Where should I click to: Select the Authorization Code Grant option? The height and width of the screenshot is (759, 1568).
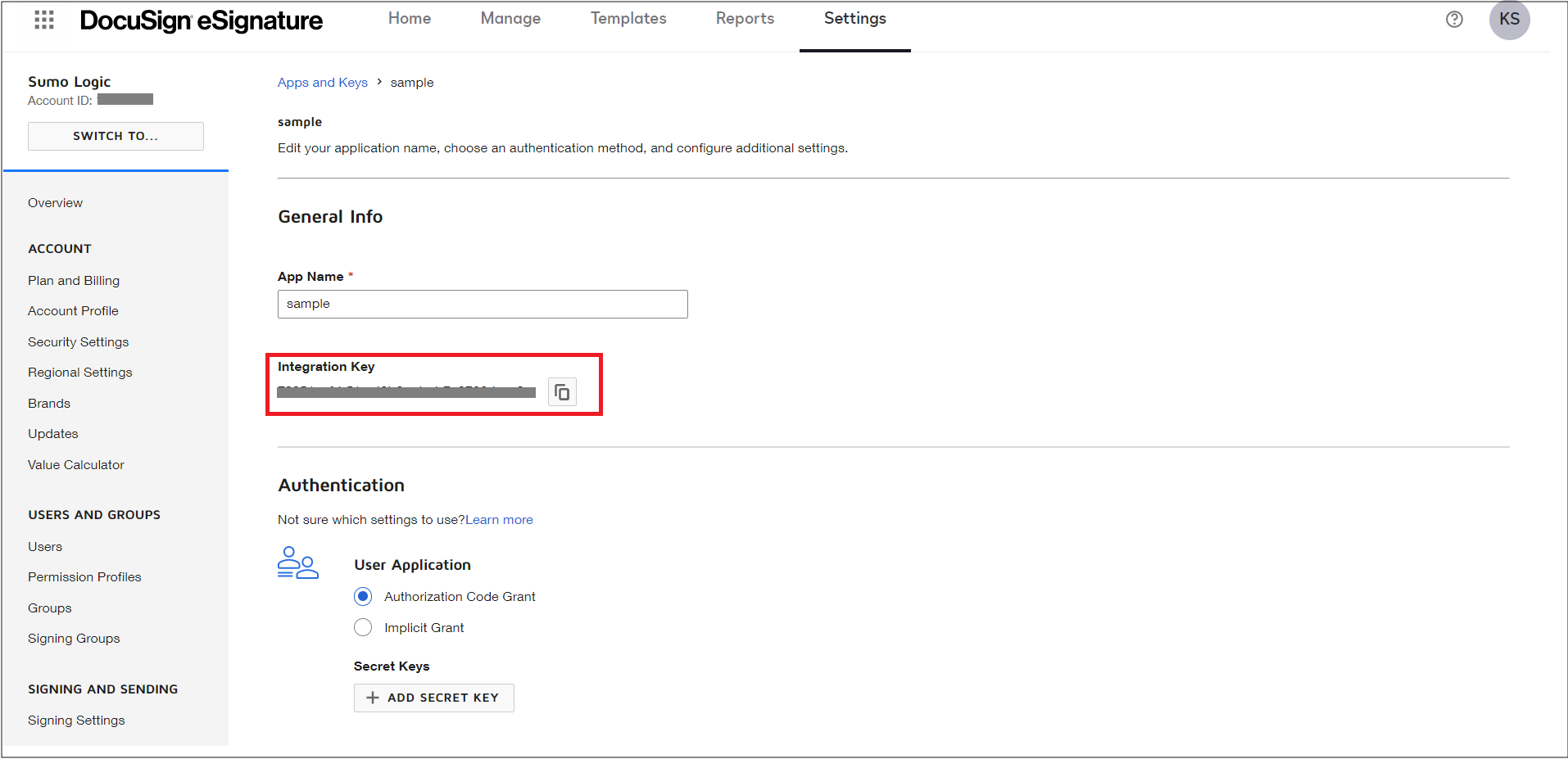(363, 596)
